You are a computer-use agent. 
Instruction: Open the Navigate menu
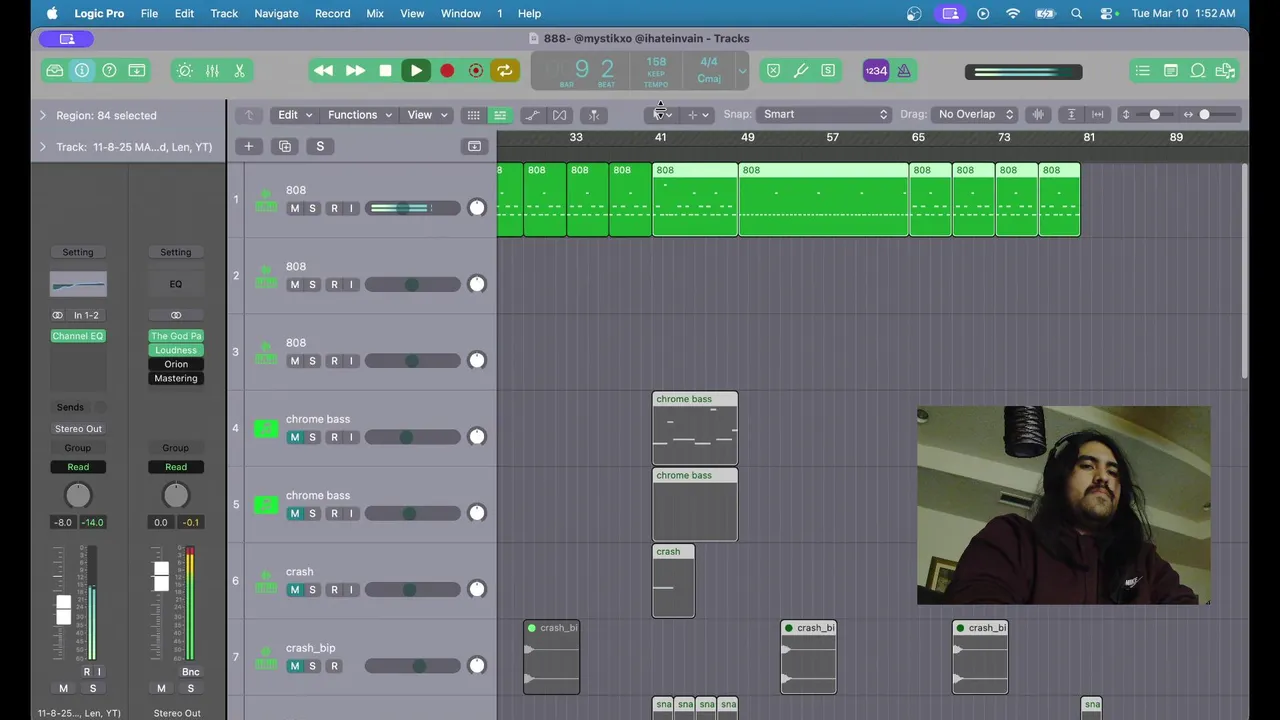[276, 13]
